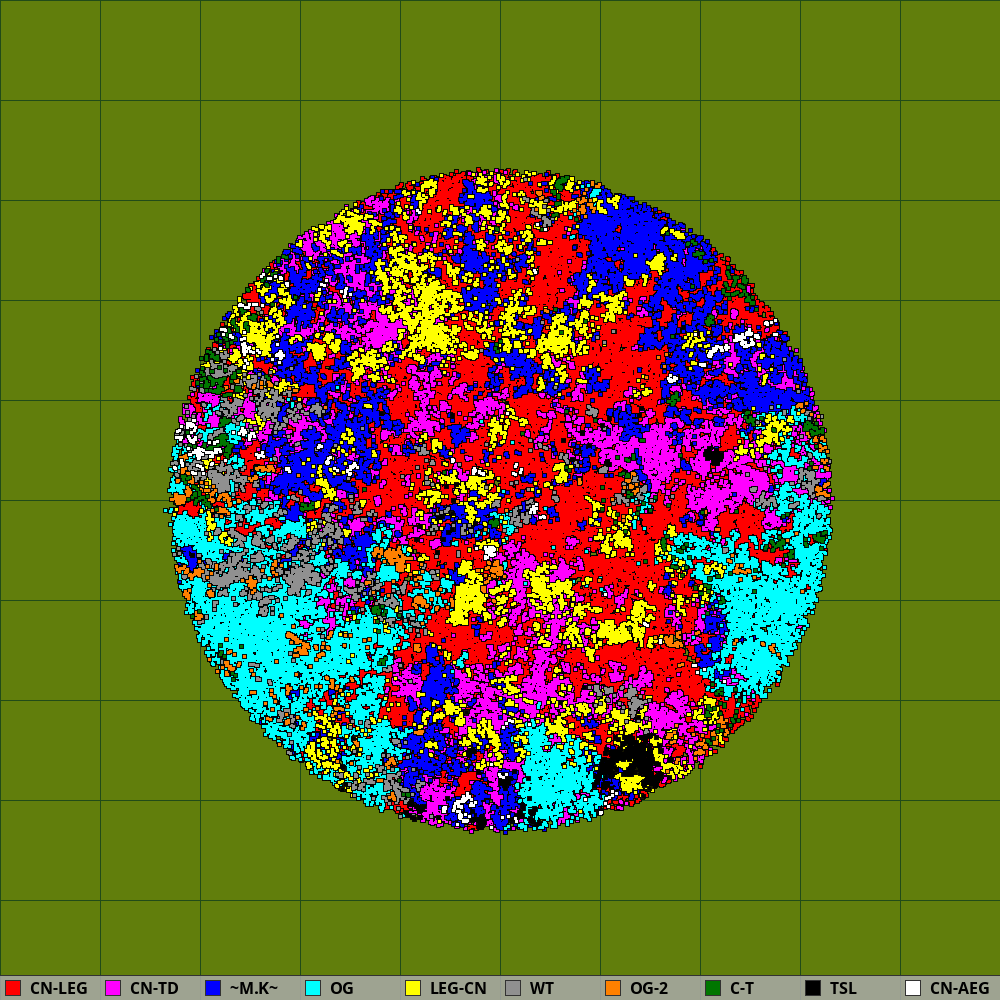Image resolution: width=1000 pixels, height=1000 pixels.
Task: Select the LEG-CN legend label
Action: tap(459, 989)
